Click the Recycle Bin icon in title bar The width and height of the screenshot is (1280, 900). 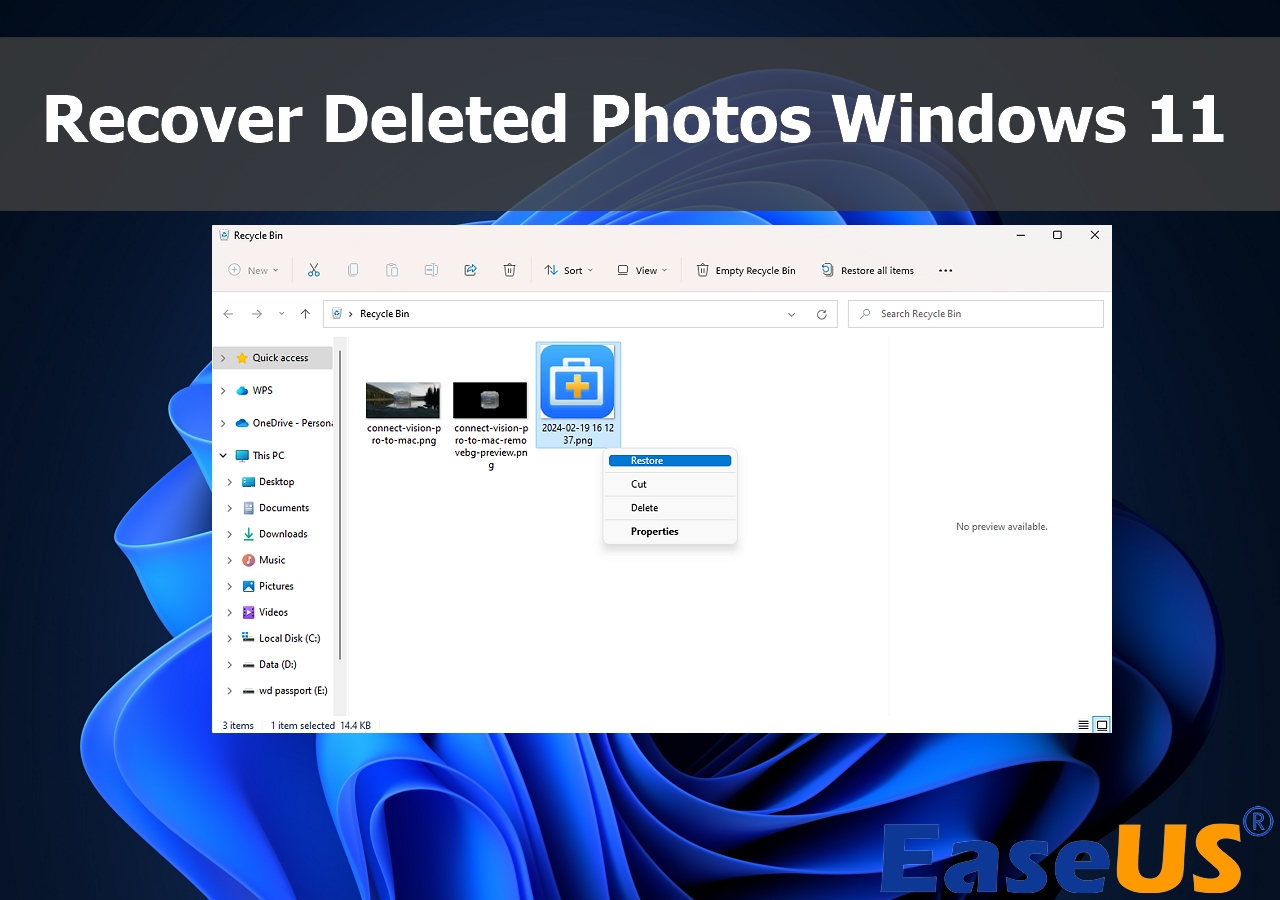click(224, 236)
